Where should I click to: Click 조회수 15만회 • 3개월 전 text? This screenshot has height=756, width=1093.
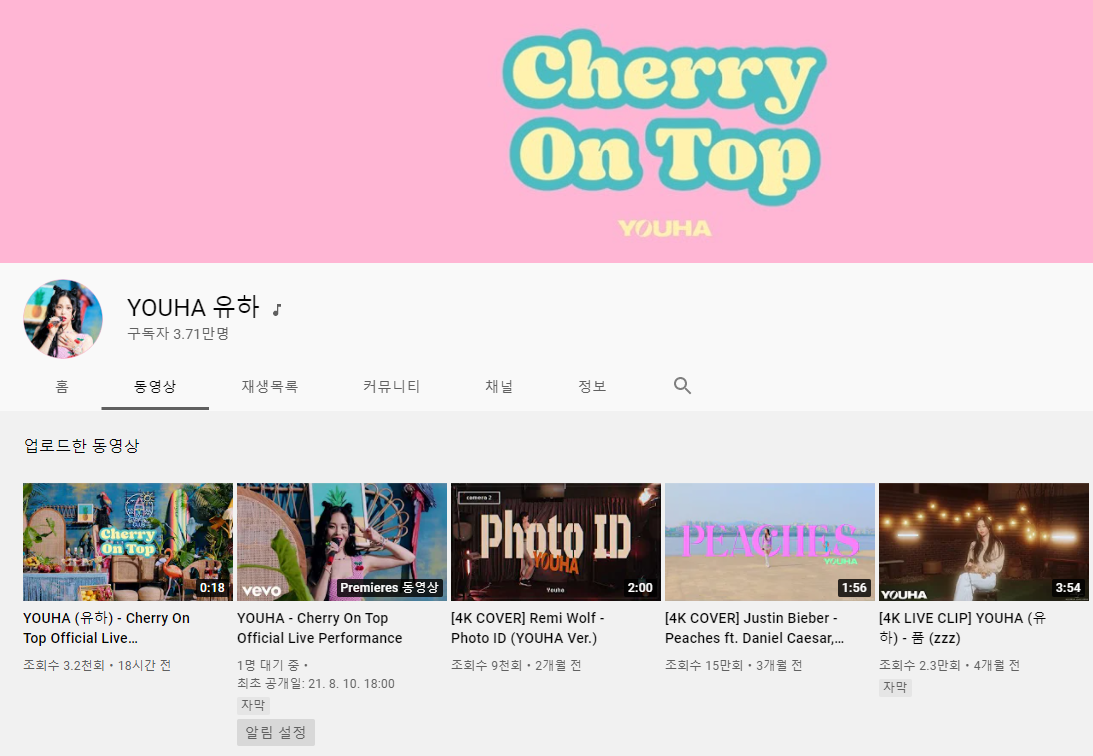[x=733, y=665]
